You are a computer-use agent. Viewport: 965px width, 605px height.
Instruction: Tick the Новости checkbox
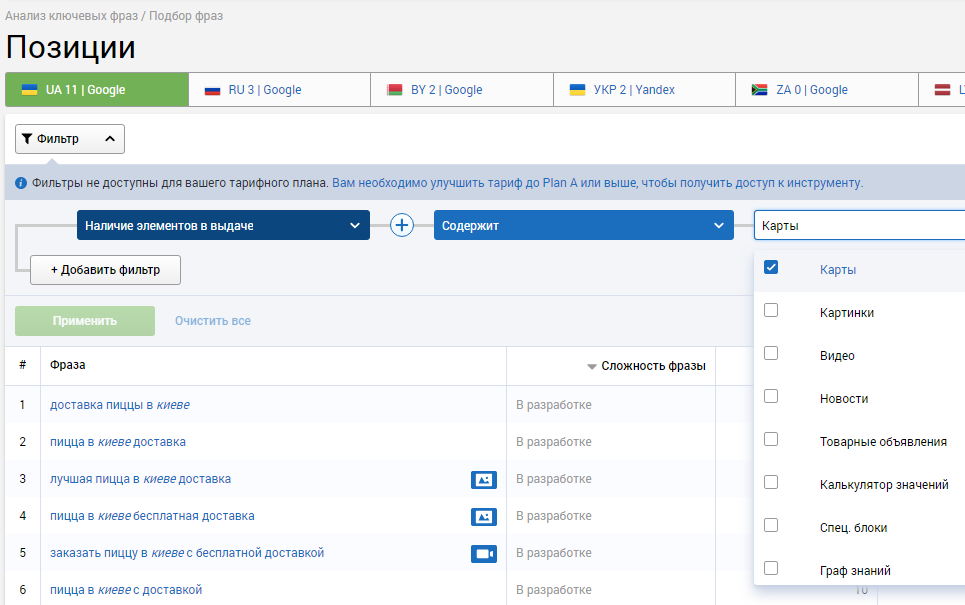[x=771, y=397]
